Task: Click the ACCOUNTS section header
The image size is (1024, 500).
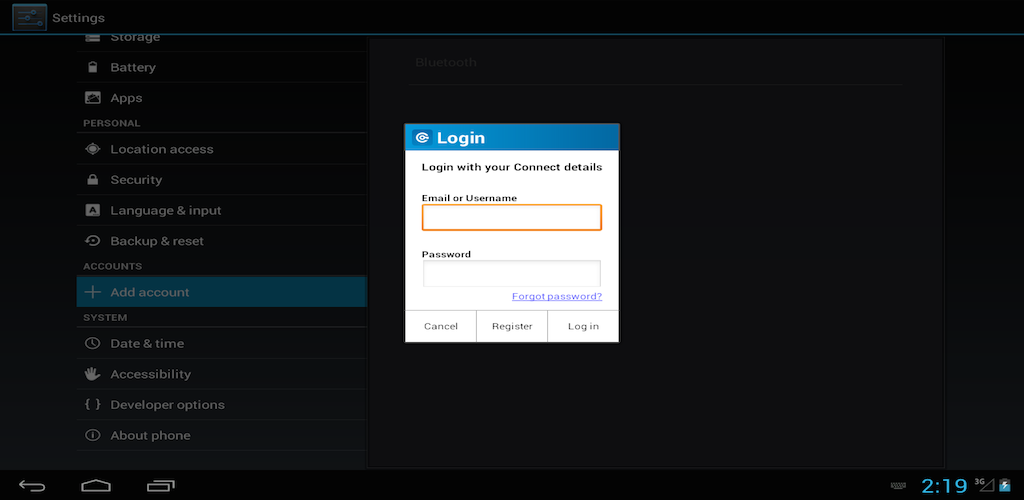Action: 112,266
